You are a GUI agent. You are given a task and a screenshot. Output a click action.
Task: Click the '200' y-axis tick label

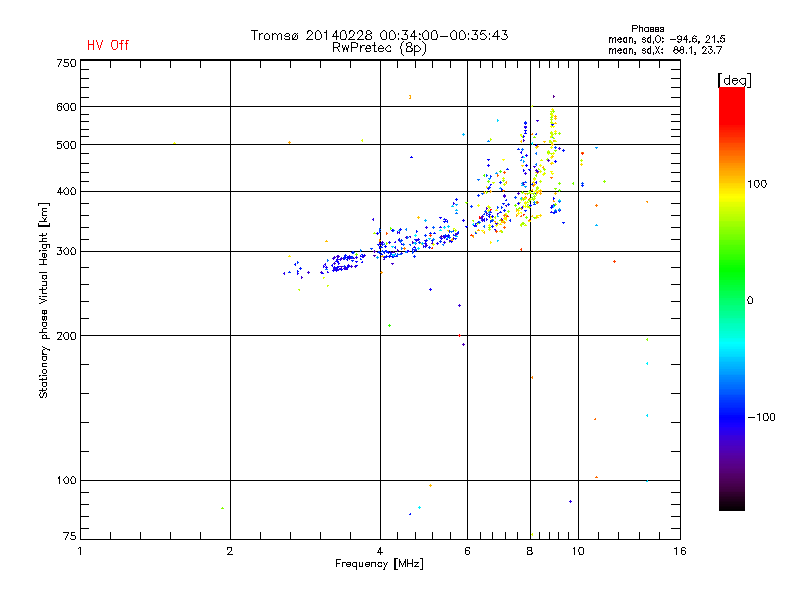[x=66, y=336]
